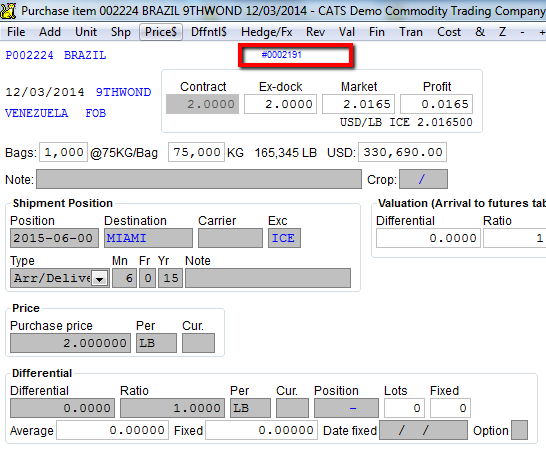Open the Cost menu
This screenshot has width=546, height=450.
[449, 32]
